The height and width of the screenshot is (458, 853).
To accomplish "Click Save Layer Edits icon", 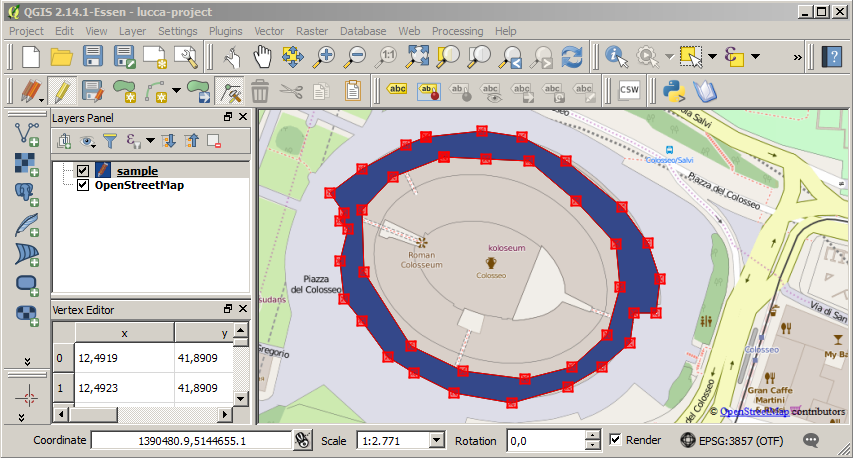I will coord(92,90).
